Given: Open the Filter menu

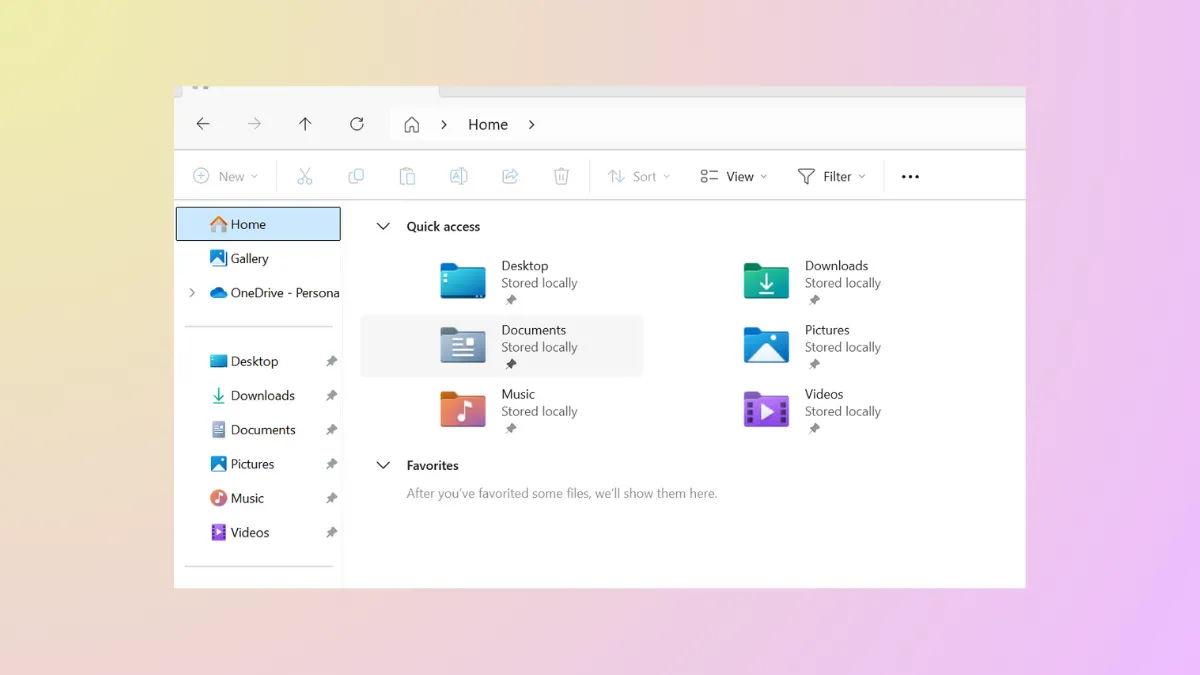Looking at the screenshot, I should pyautogui.click(x=831, y=176).
